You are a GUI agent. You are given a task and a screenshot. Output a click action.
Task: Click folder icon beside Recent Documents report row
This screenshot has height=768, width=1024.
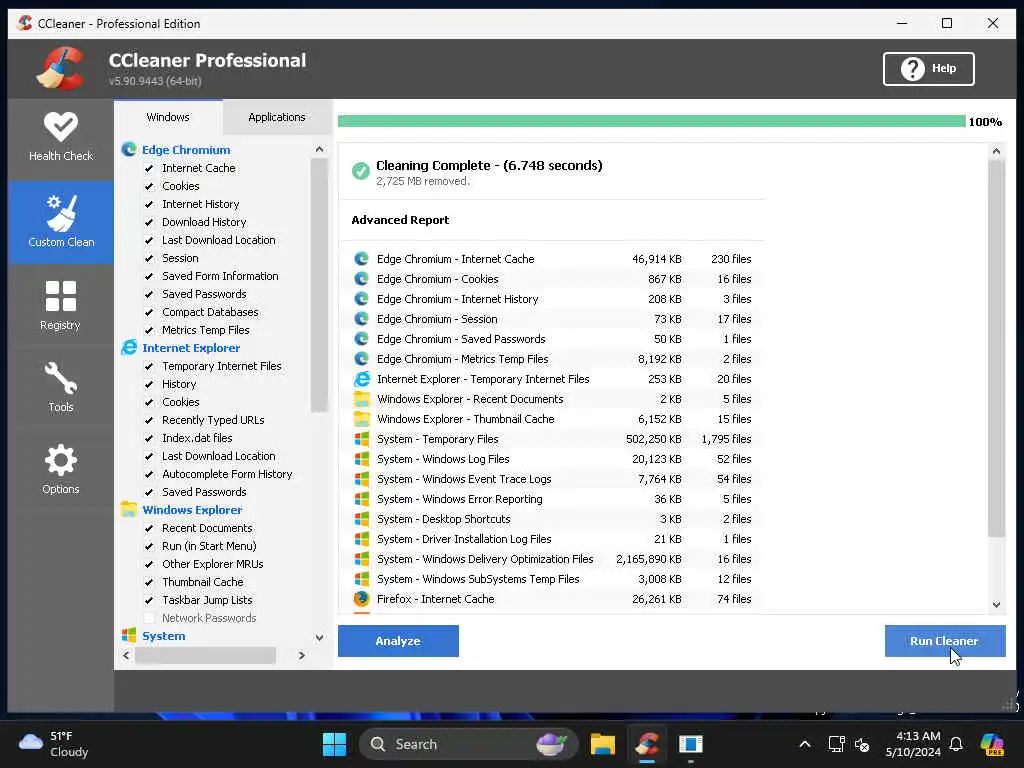coord(361,399)
